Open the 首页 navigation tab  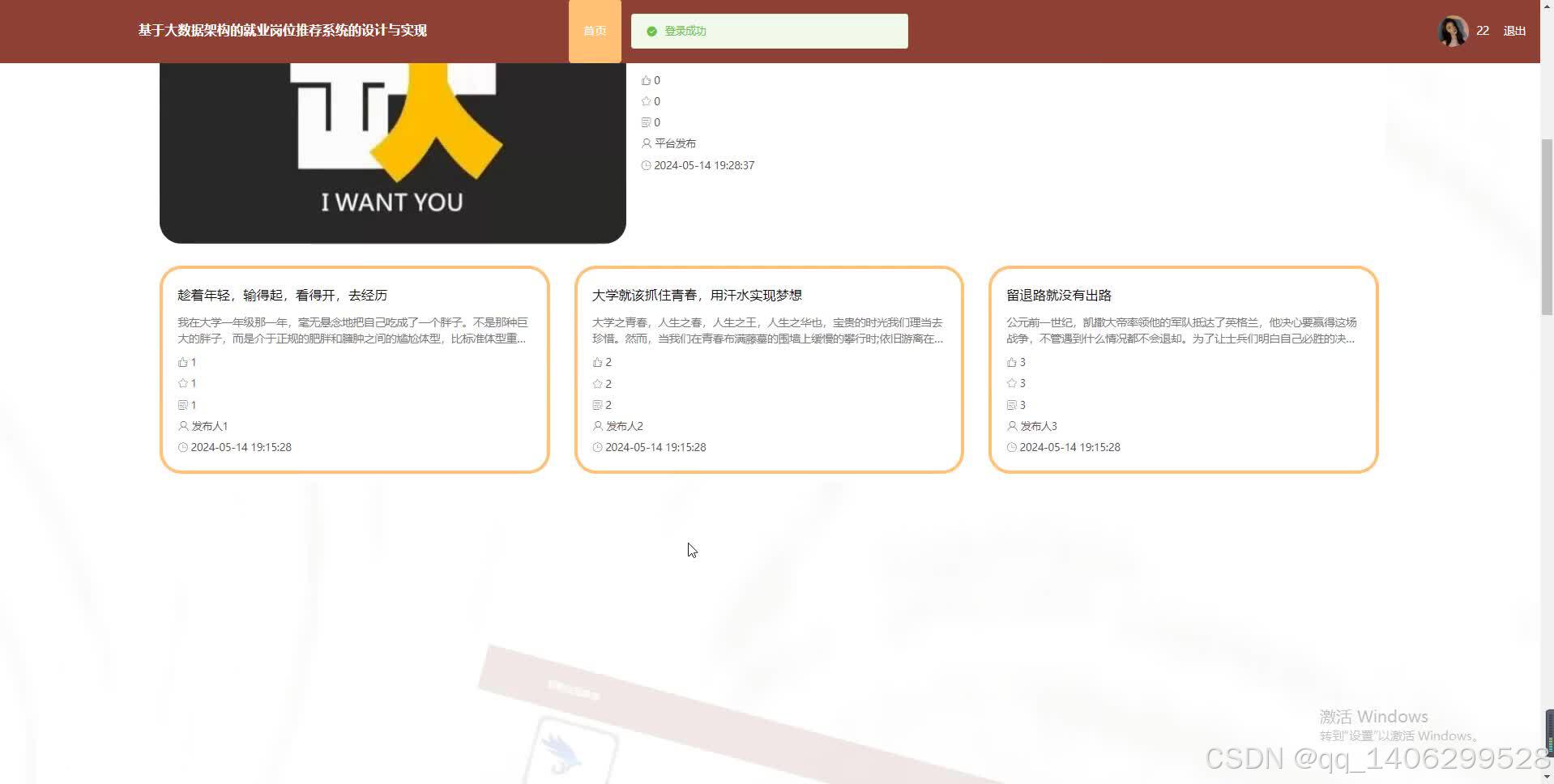[595, 31]
